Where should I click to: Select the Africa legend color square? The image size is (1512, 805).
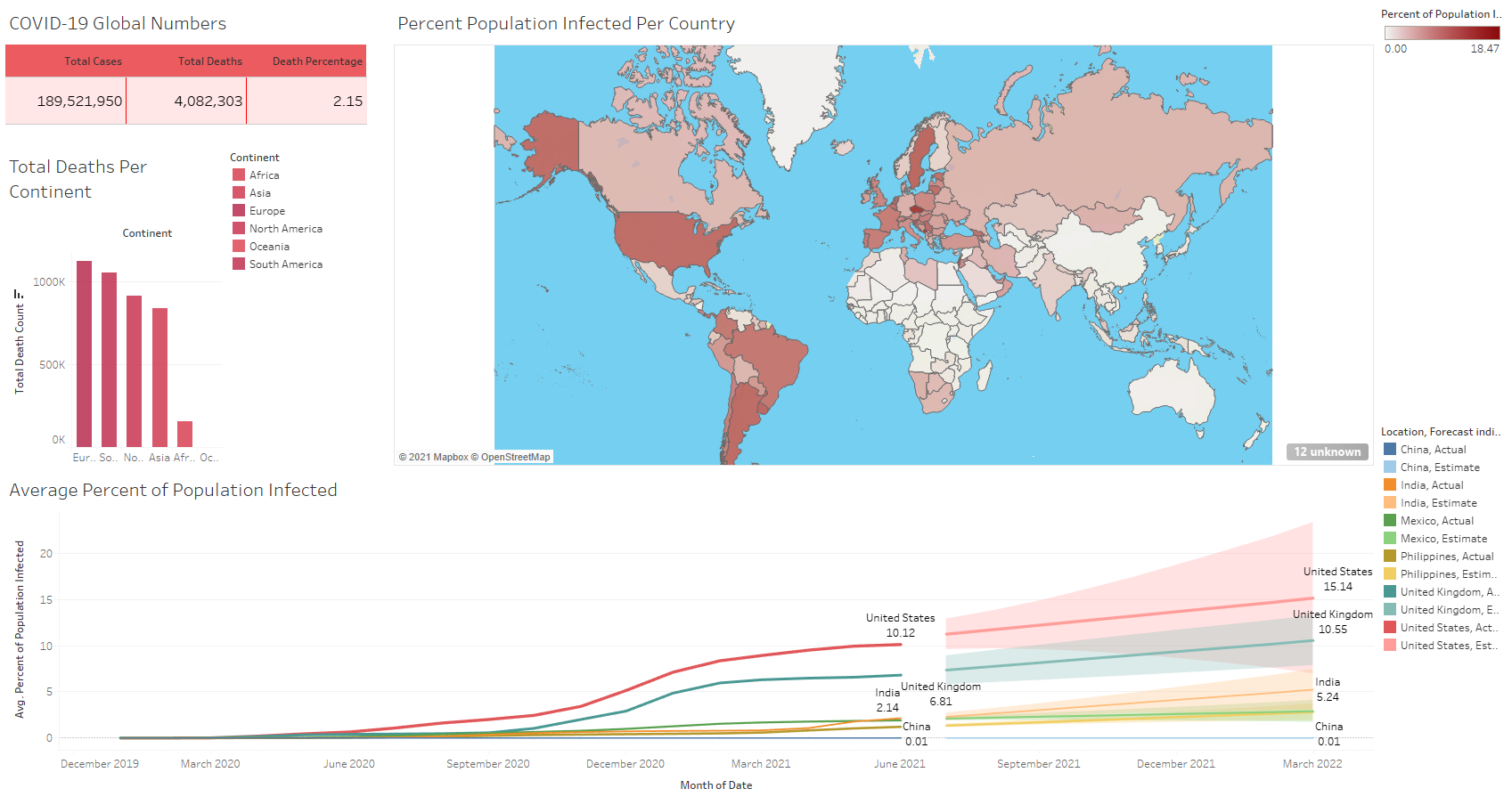[239, 175]
